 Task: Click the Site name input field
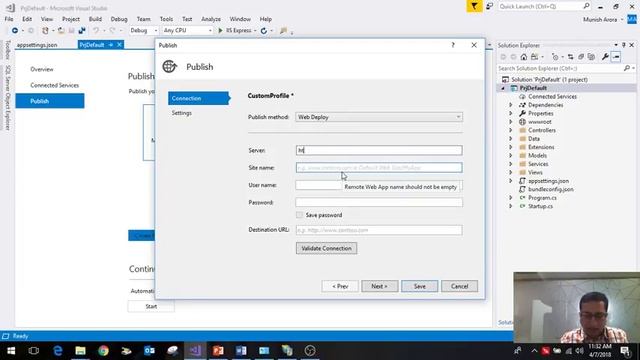point(379,168)
